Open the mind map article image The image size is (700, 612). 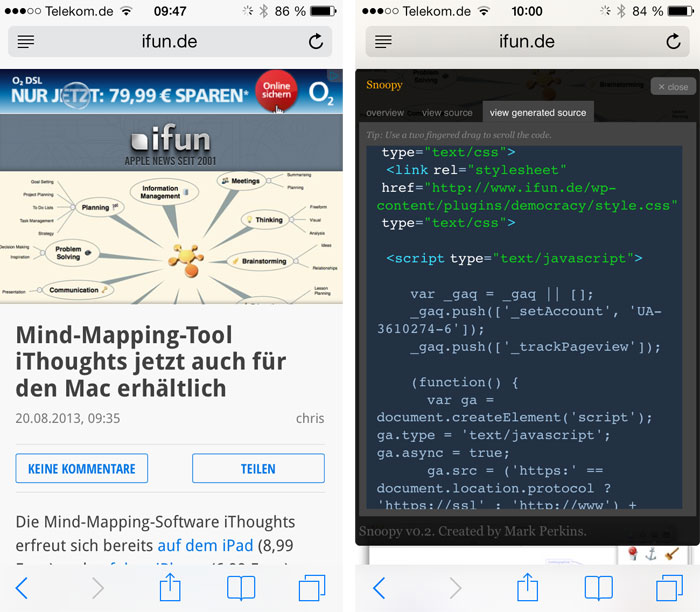coord(171,237)
